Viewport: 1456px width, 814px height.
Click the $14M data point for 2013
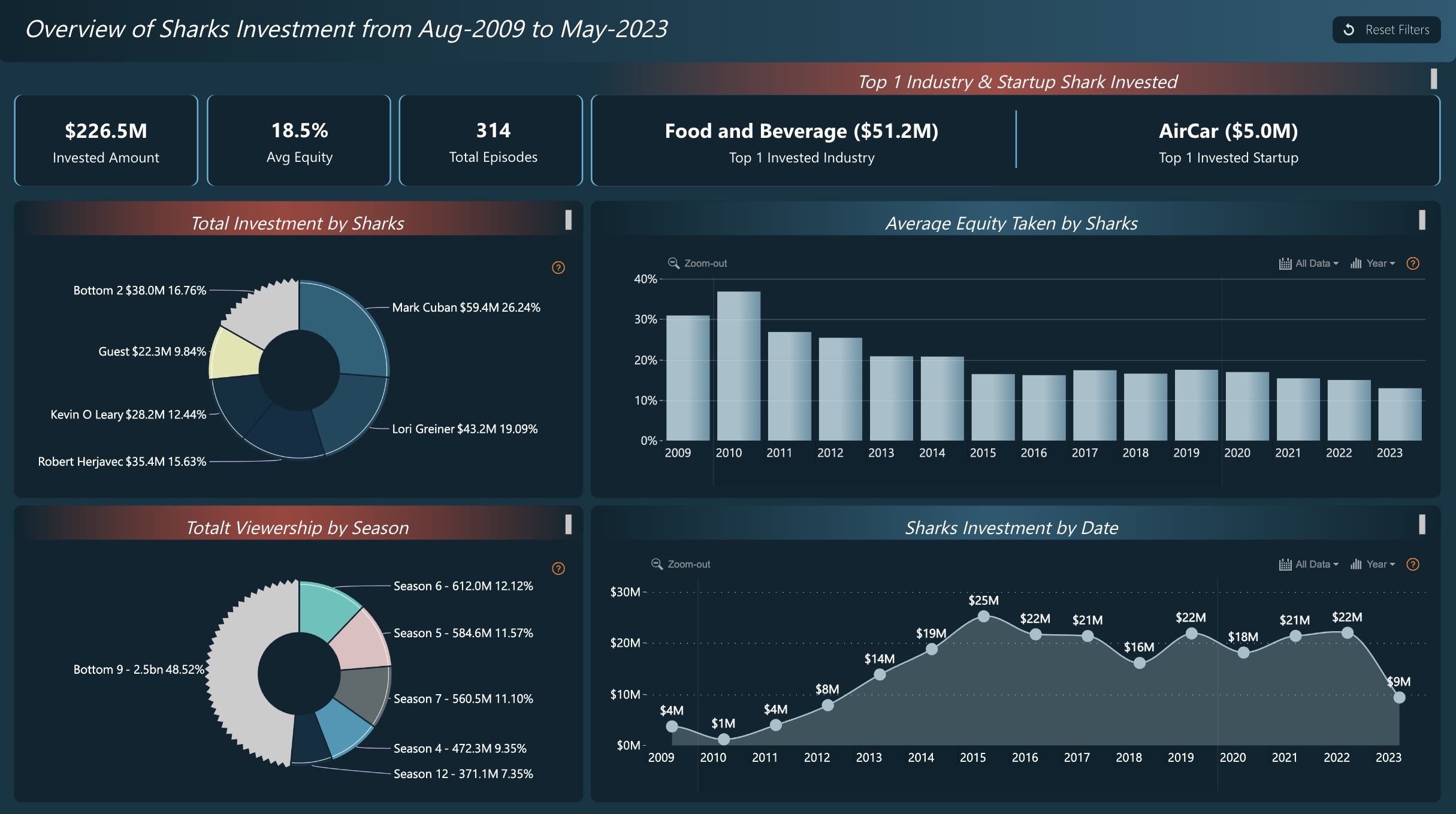[879, 674]
